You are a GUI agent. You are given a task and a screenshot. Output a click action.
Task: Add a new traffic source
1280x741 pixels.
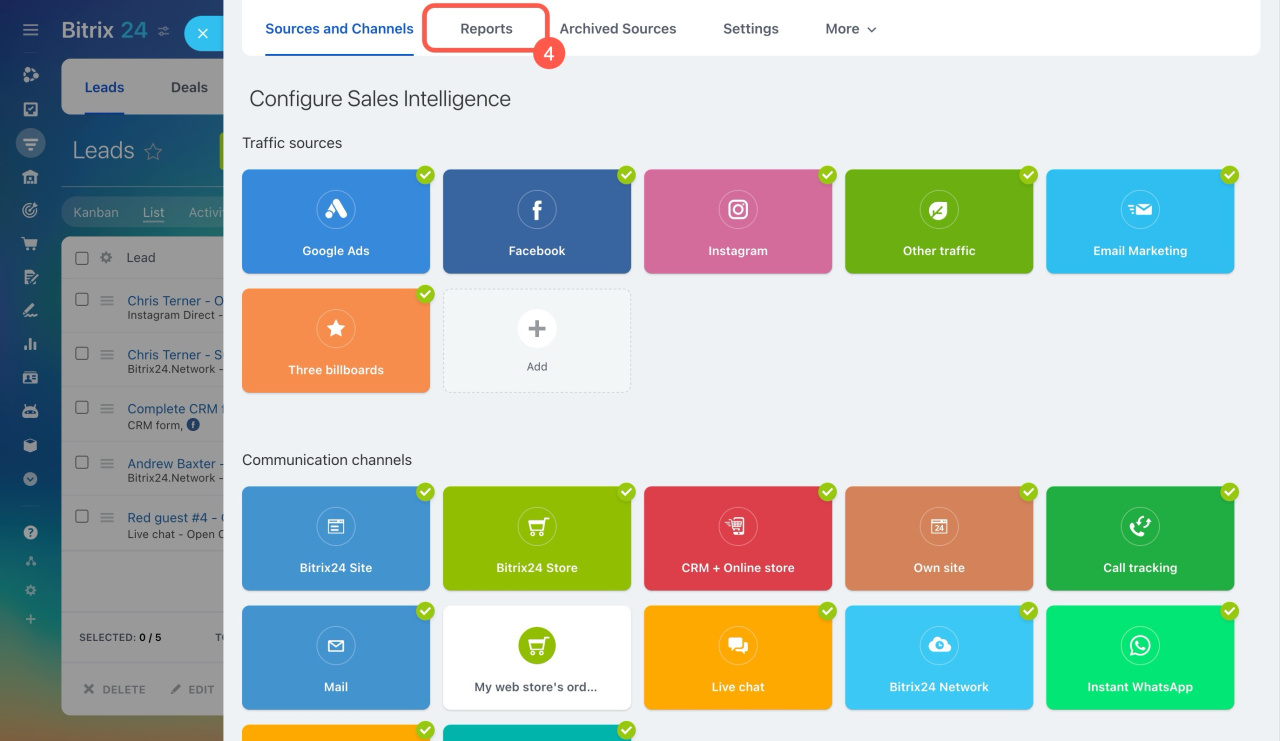pos(537,340)
